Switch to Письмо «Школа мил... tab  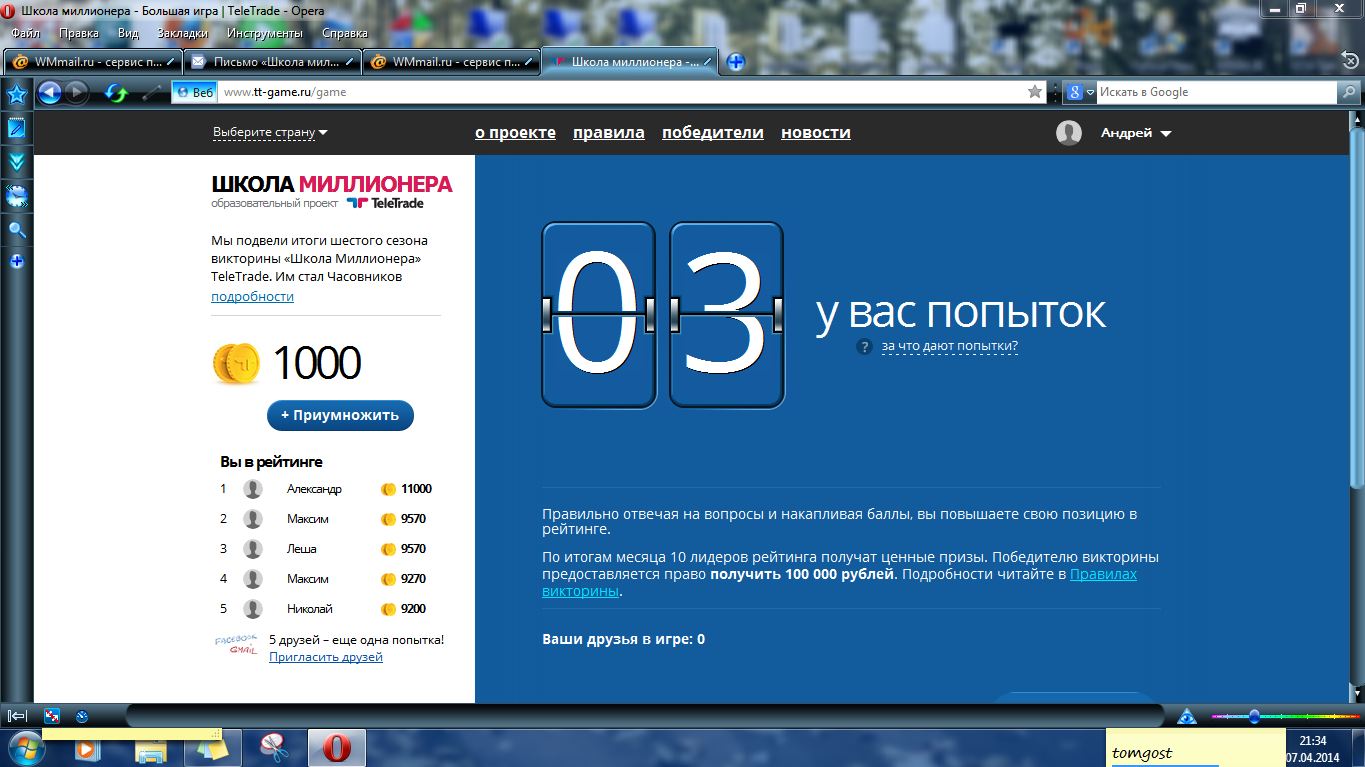point(272,62)
